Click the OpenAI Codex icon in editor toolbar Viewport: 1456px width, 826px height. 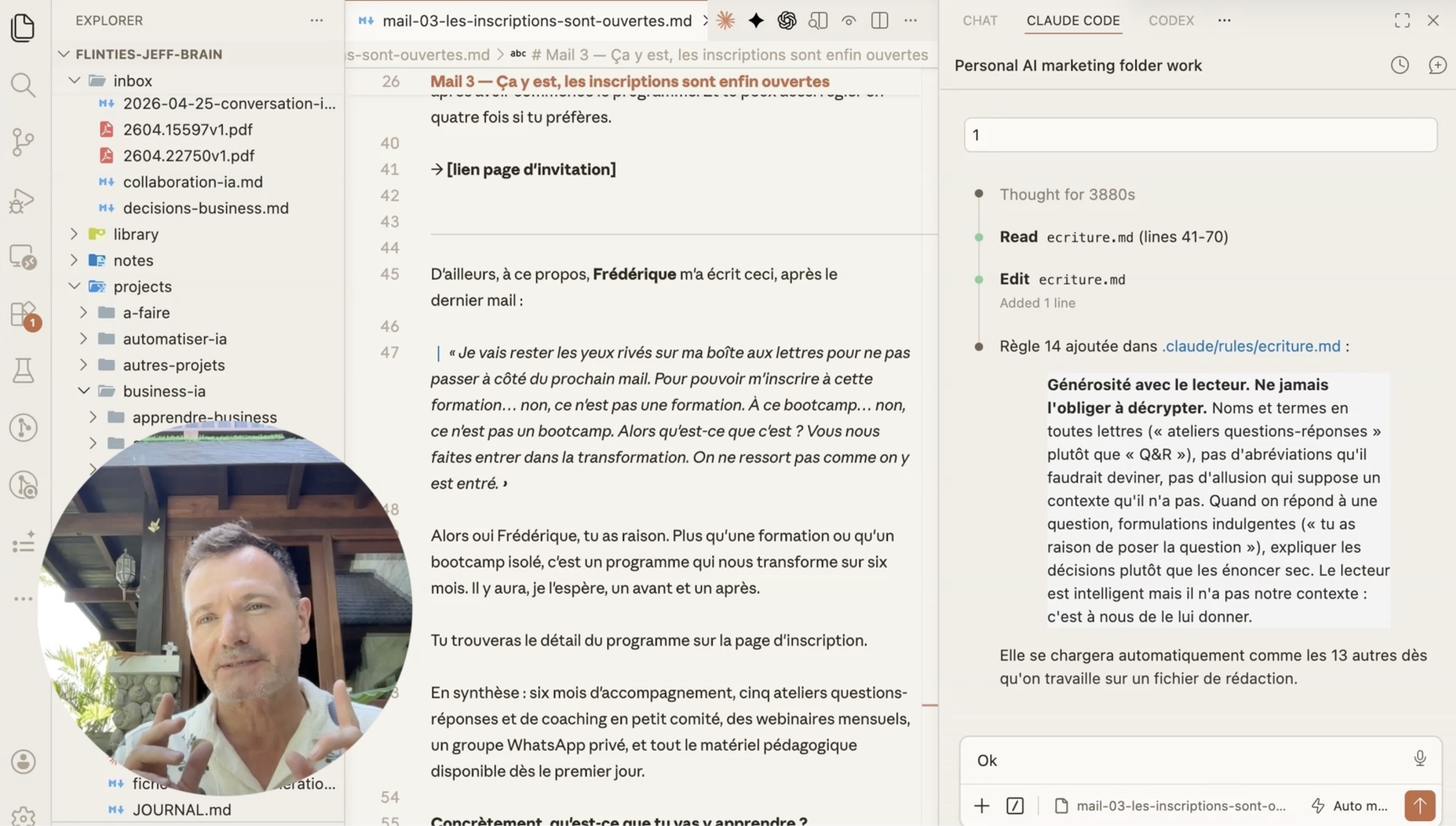pos(786,21)
